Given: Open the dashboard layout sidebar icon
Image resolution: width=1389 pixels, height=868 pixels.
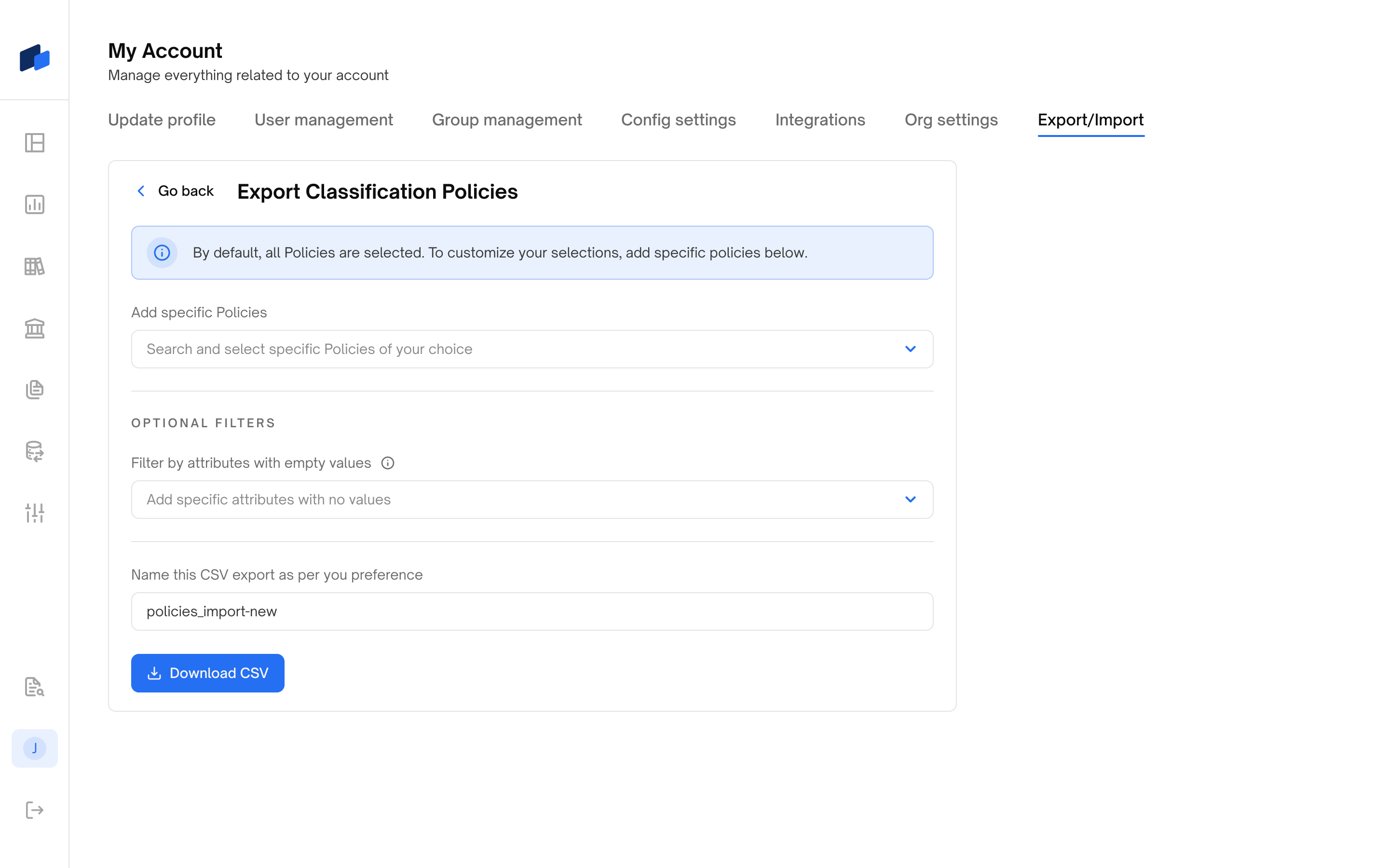Looking at the screenshot, I should point(34,143).
